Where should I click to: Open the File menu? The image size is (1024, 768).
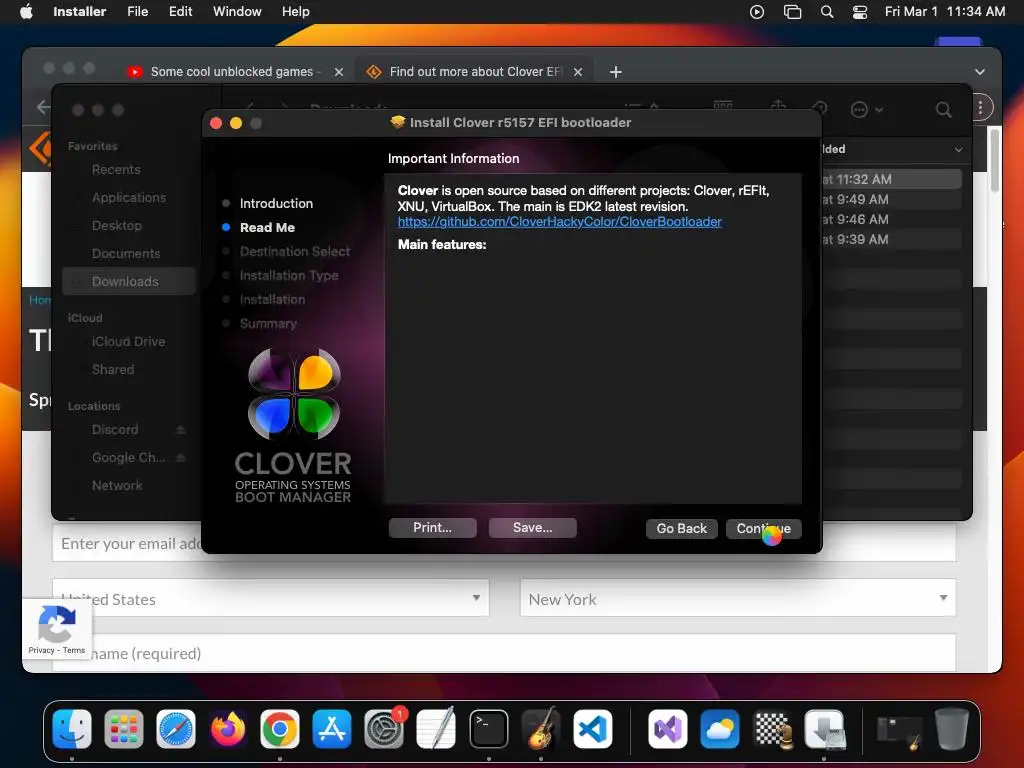pos(137,12)
